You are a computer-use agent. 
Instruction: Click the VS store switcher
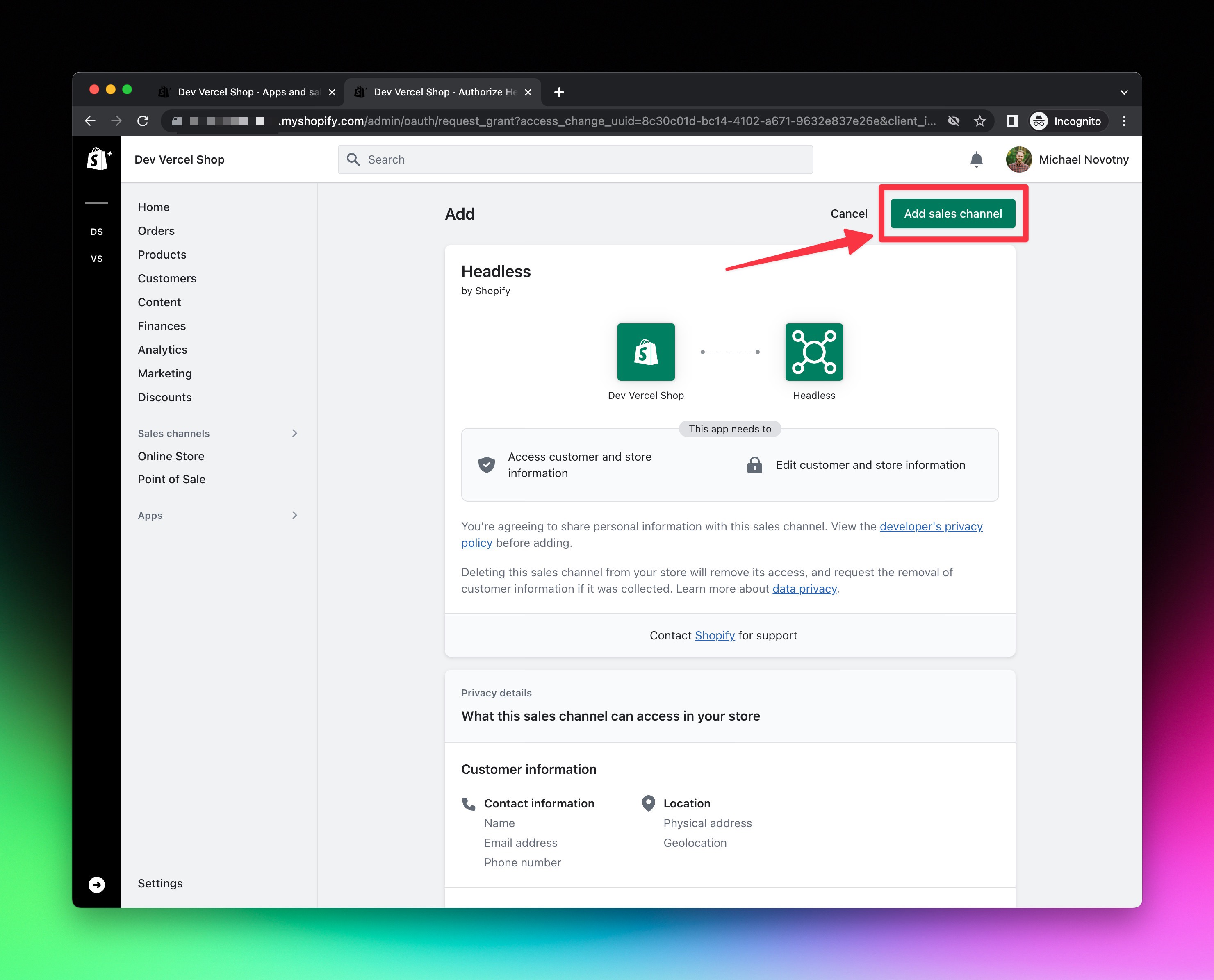pyautogui.click(x=97, y=259)
